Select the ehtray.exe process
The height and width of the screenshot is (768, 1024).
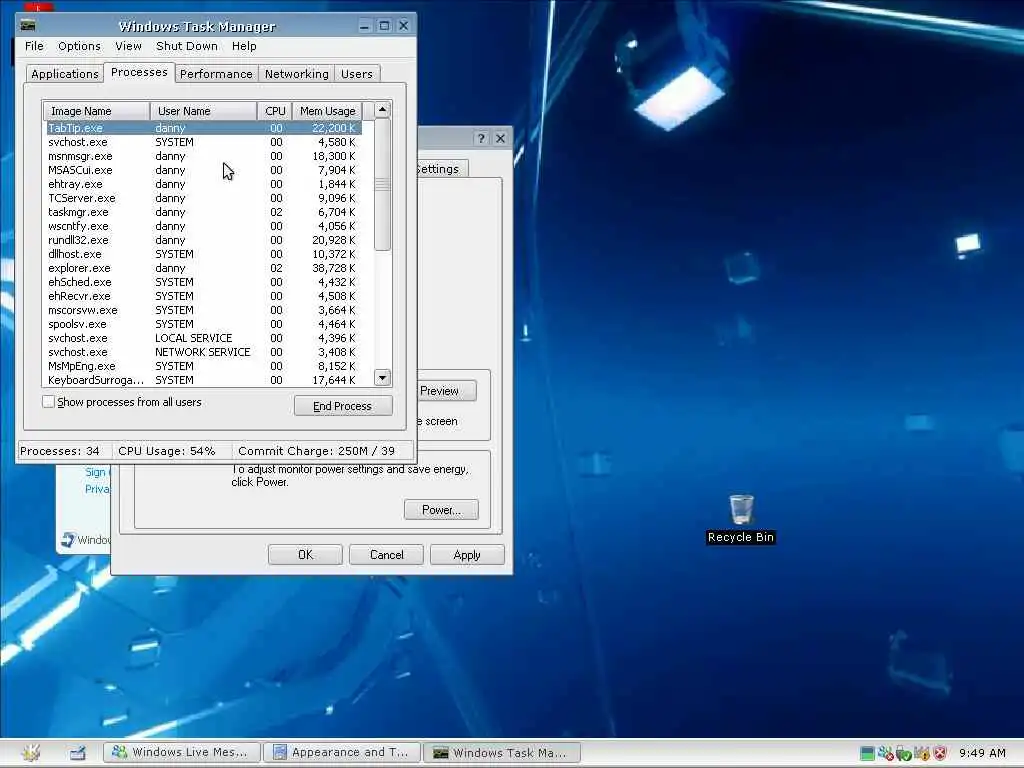click(x=203, y=184)
